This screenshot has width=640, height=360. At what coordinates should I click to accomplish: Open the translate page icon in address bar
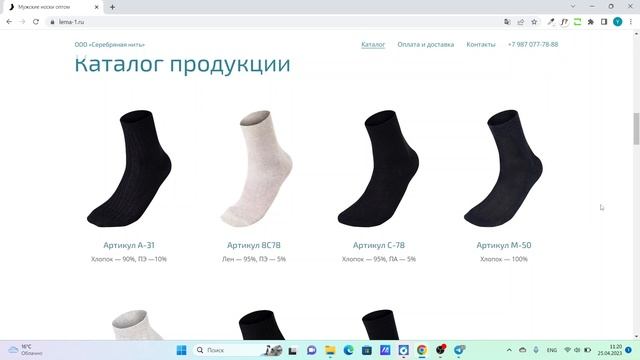coord(507,22)
